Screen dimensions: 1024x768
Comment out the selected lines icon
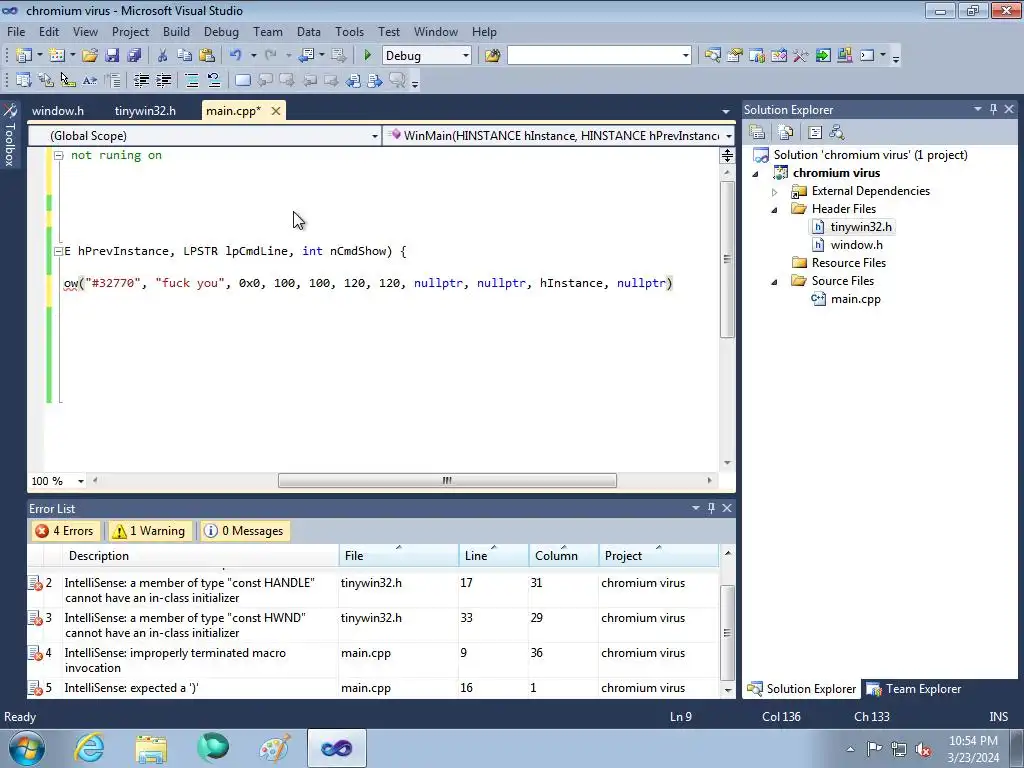[x=192, y=80]
